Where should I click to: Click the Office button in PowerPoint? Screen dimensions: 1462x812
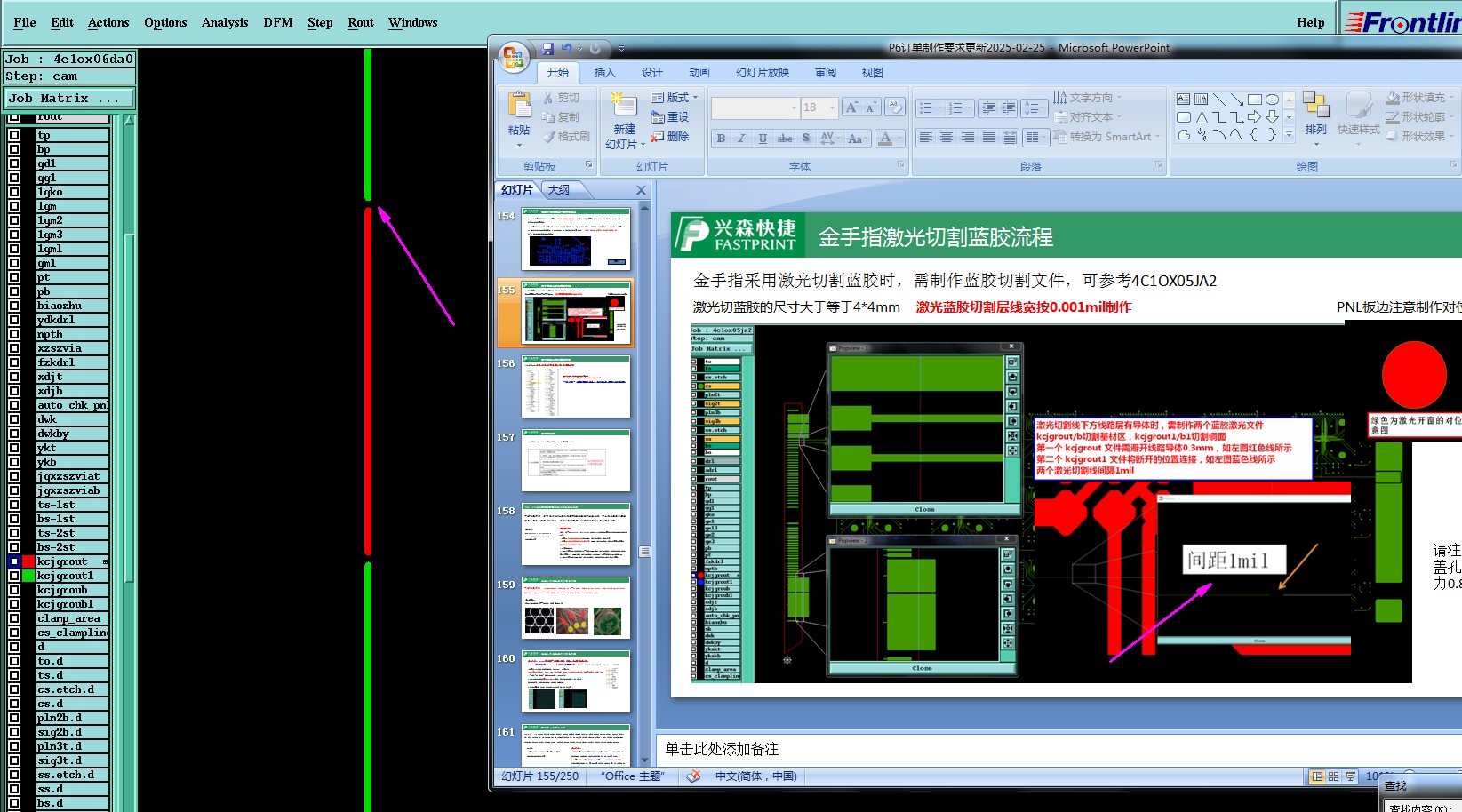(x=513, y=58)
